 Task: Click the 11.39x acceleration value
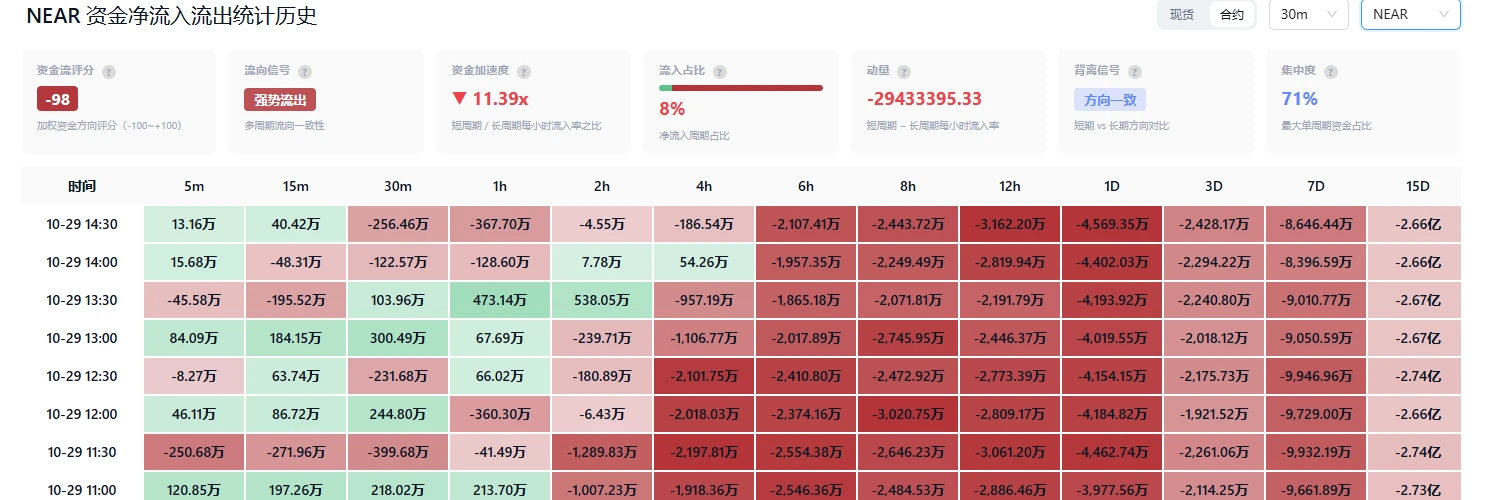[x=490, y=99]
